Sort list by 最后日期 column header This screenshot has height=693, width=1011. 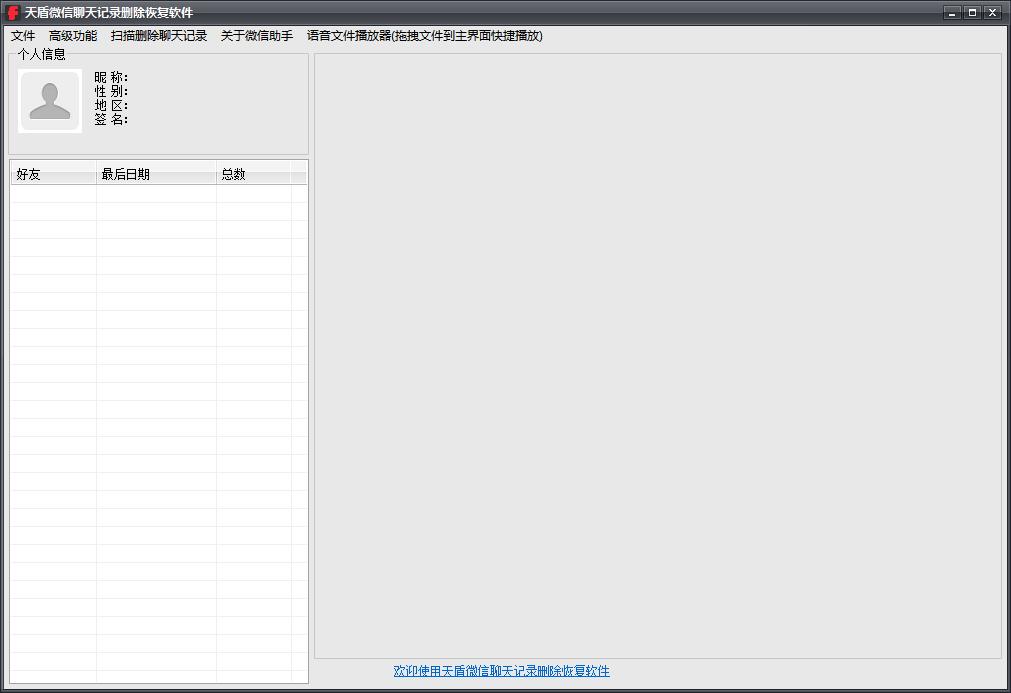tap(156, 174)
